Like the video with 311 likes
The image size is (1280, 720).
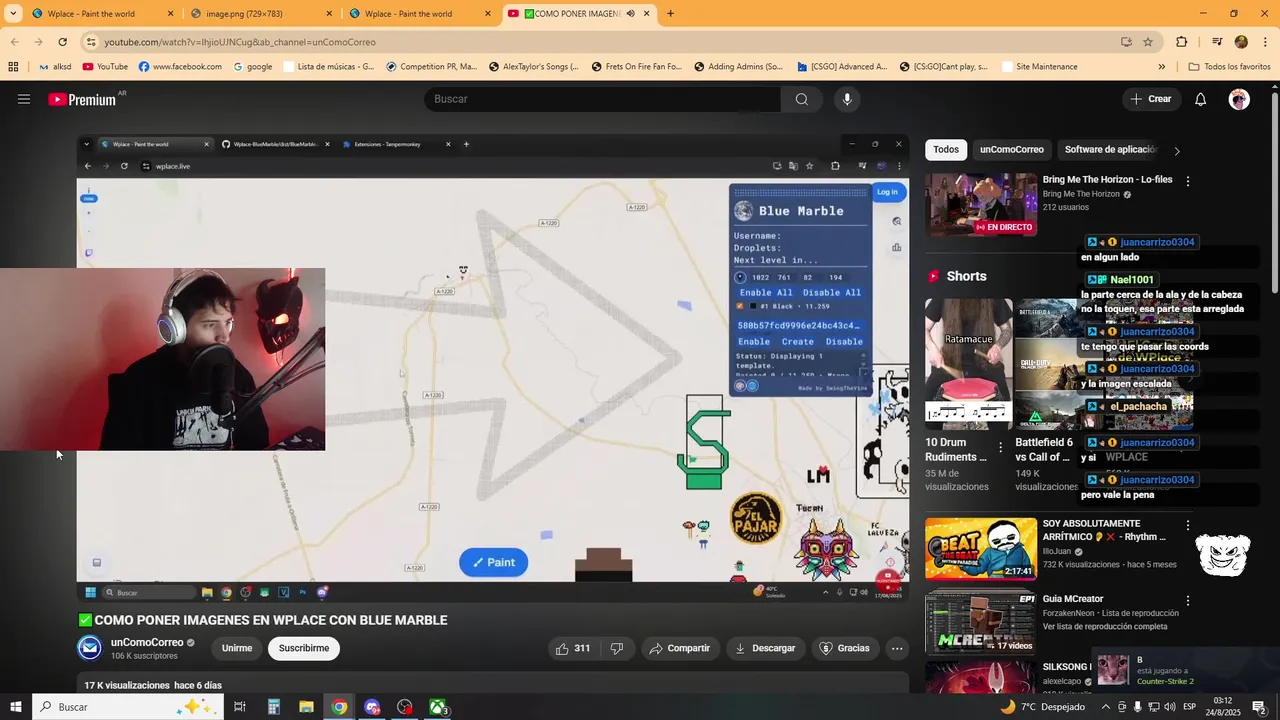[x=572, y=648]
